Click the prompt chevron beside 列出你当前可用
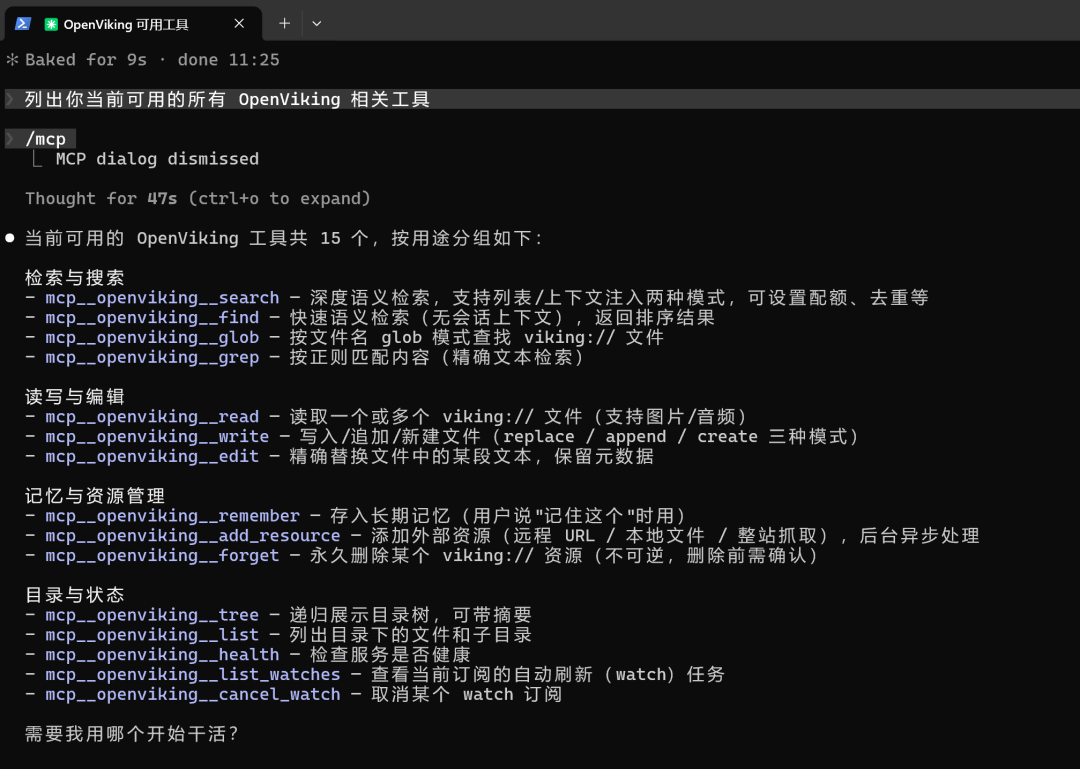Screen dimensions: 1080x769 tap(10, 99)
